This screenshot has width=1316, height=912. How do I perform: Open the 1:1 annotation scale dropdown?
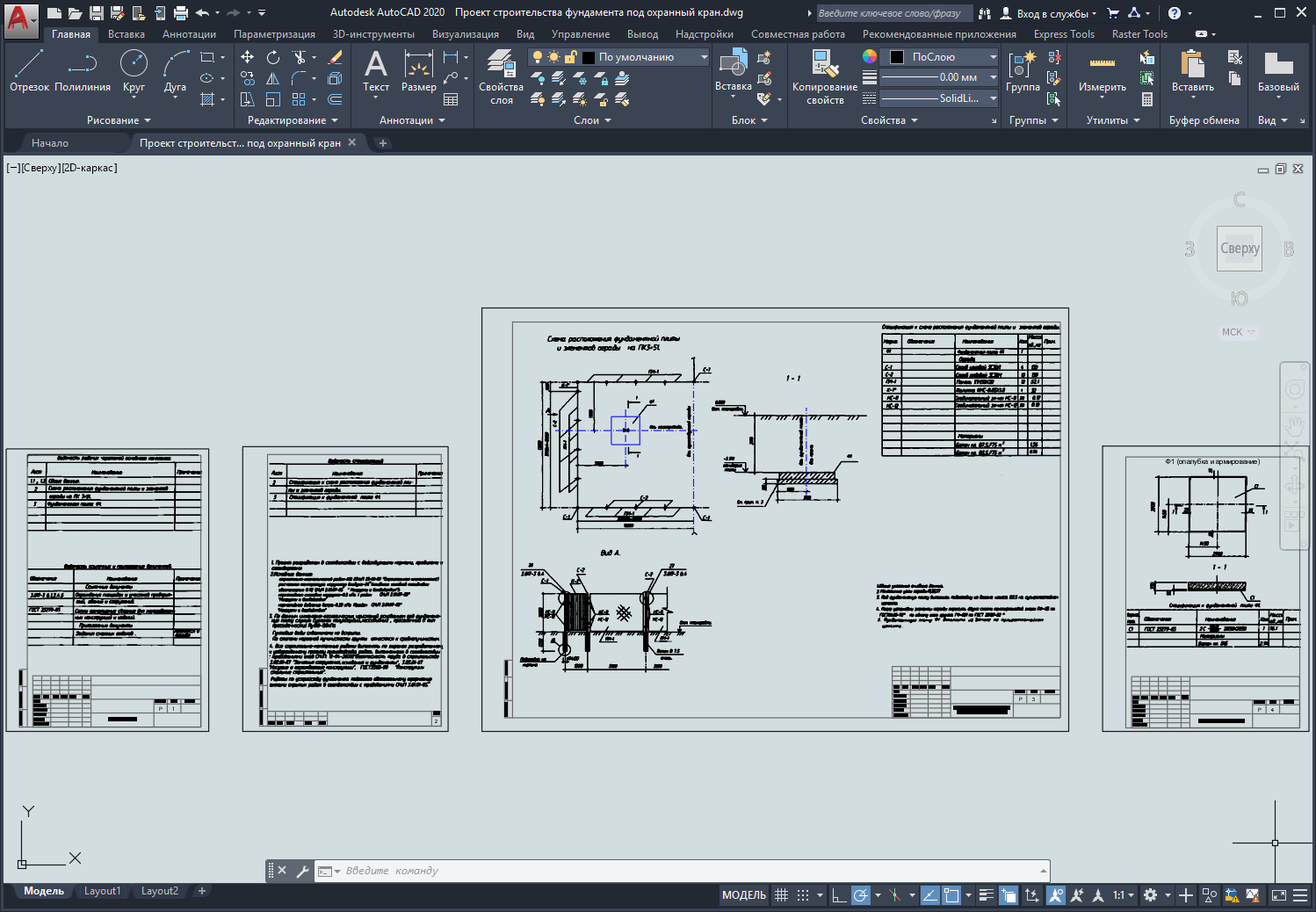(x=1124, y=895)
